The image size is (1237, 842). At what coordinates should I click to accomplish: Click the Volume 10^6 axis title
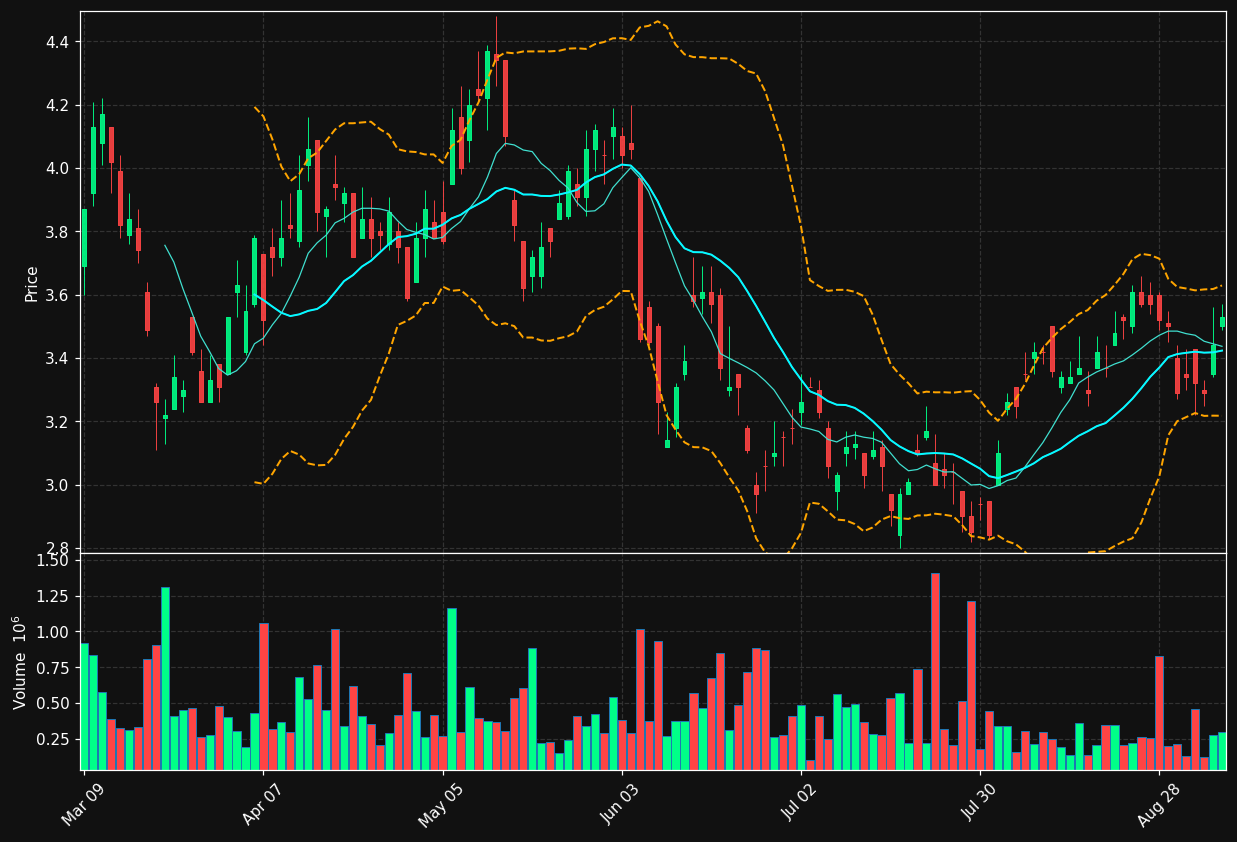coord(19,662)
